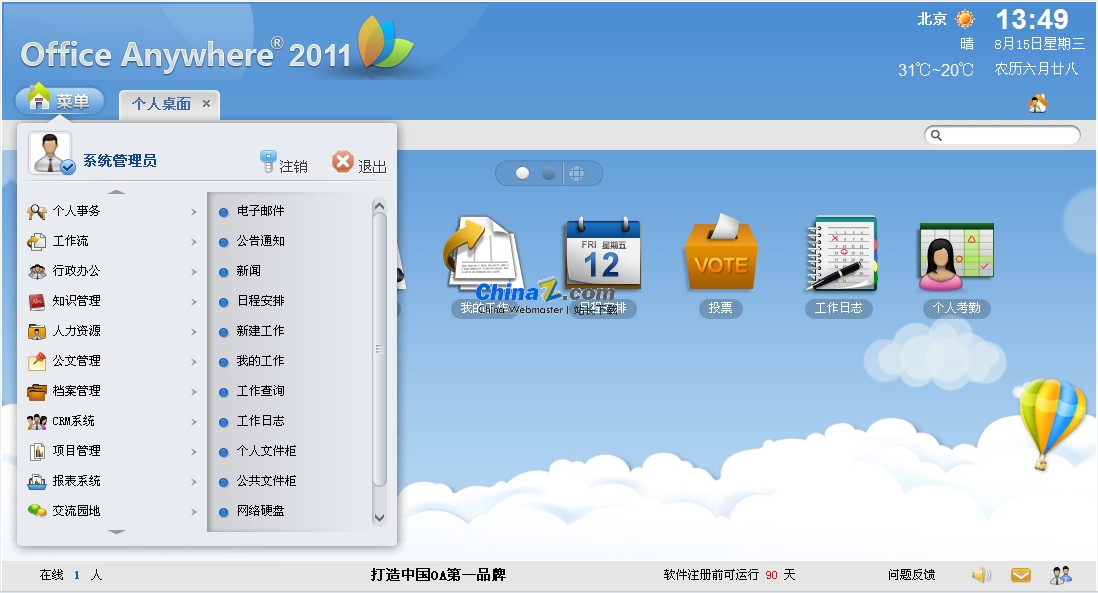Open 电子邮件 from the submenu
The image size is (1098, 593).
click(x=260, y=211)
